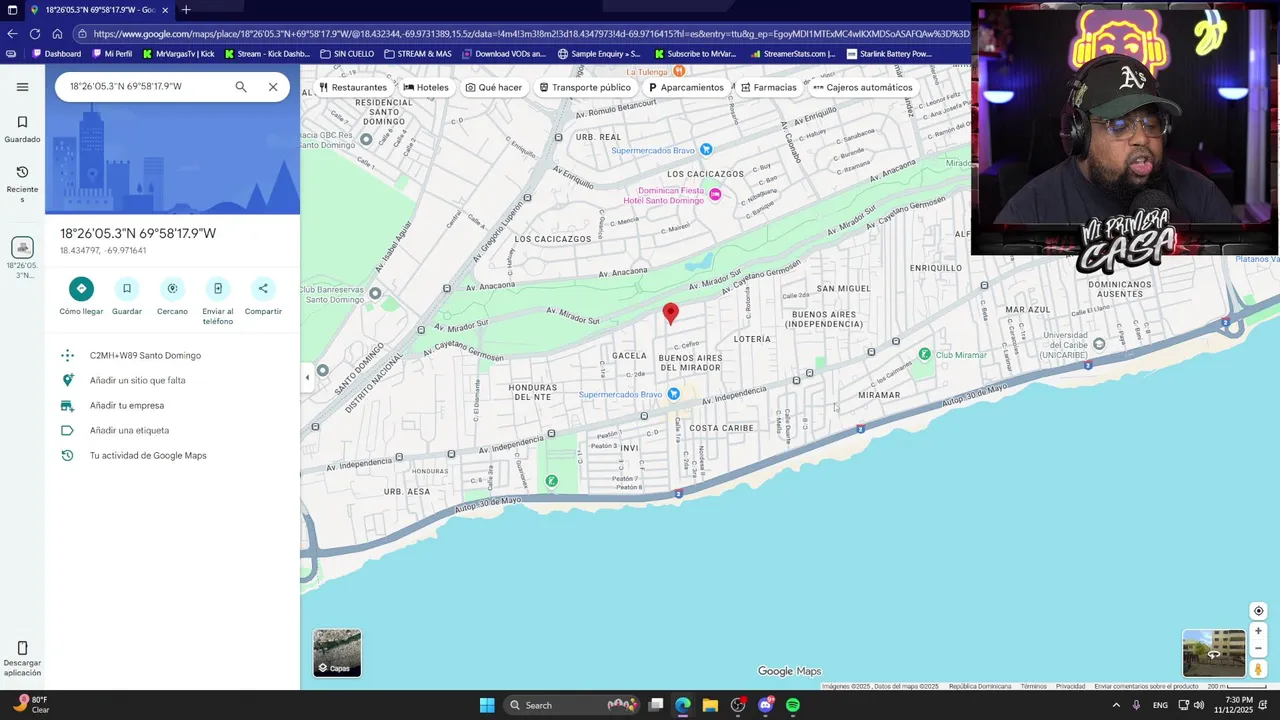
Task: Zoom in with the plus button
Action: pyautogui.click(x=1259, y=632)
